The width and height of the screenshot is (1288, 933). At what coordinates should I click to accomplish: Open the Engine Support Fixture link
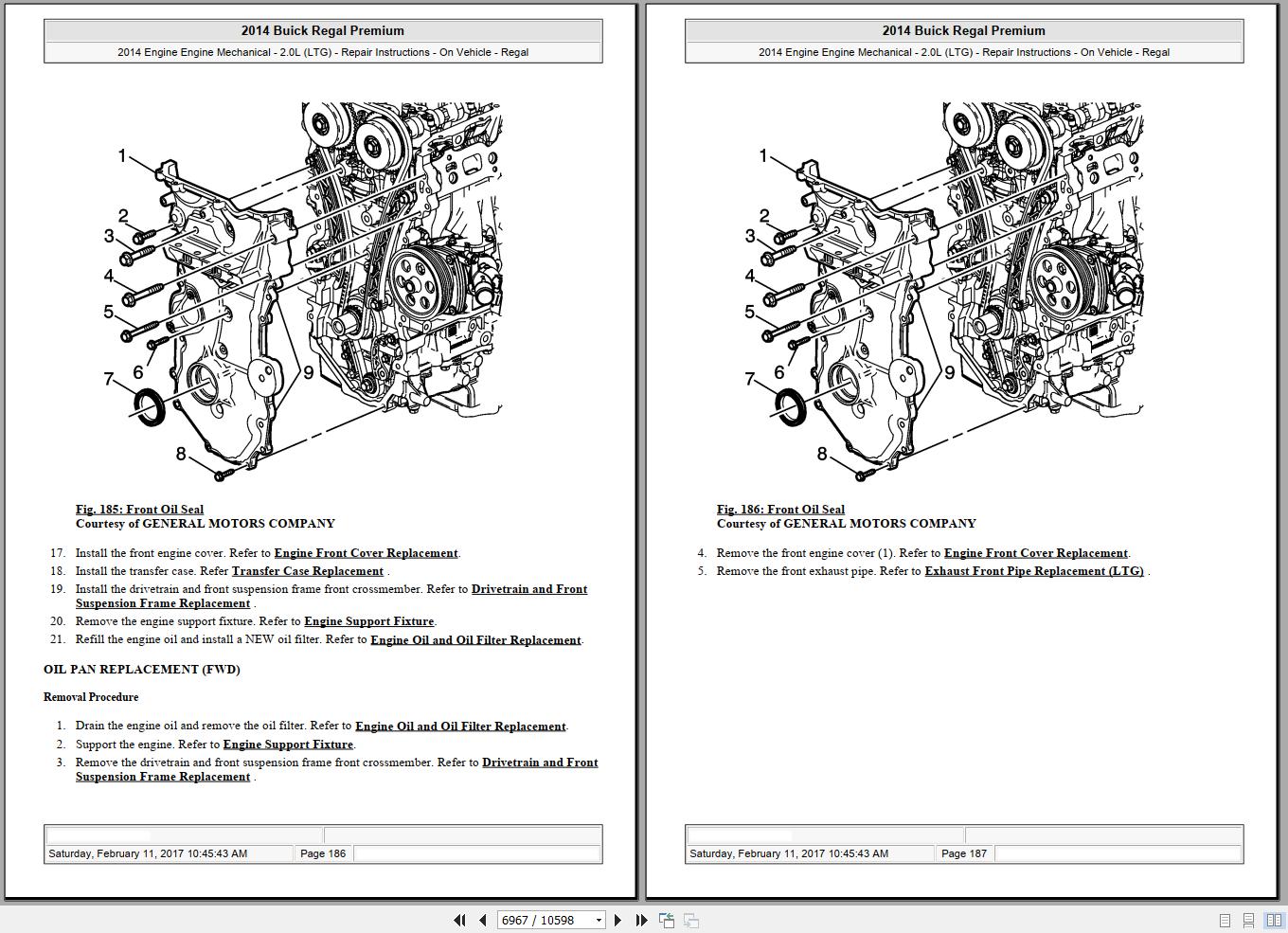pos(368,620)
